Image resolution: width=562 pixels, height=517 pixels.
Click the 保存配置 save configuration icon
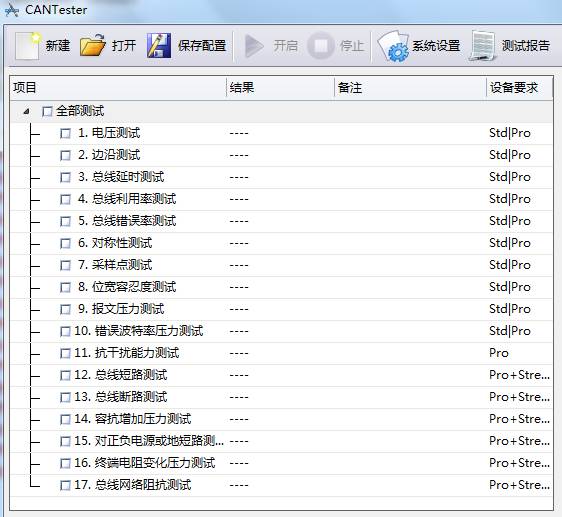(x=159, y=46)
